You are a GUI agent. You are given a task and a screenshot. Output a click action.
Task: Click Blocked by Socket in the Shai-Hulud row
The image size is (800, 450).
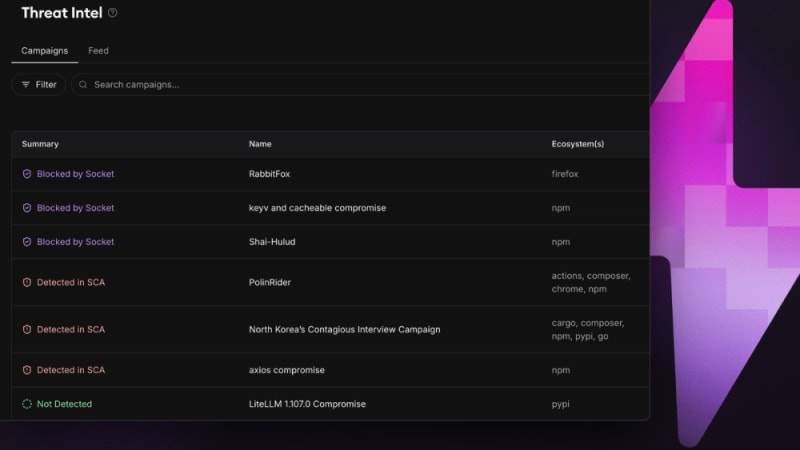point(76,242)
